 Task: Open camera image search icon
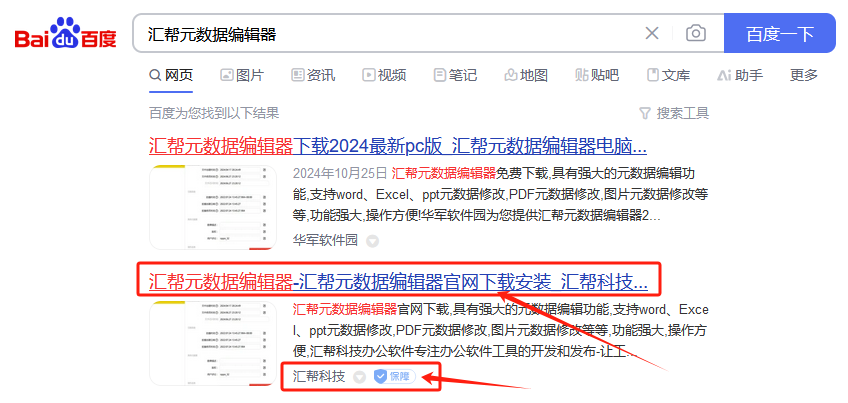[x=695, y=34]
